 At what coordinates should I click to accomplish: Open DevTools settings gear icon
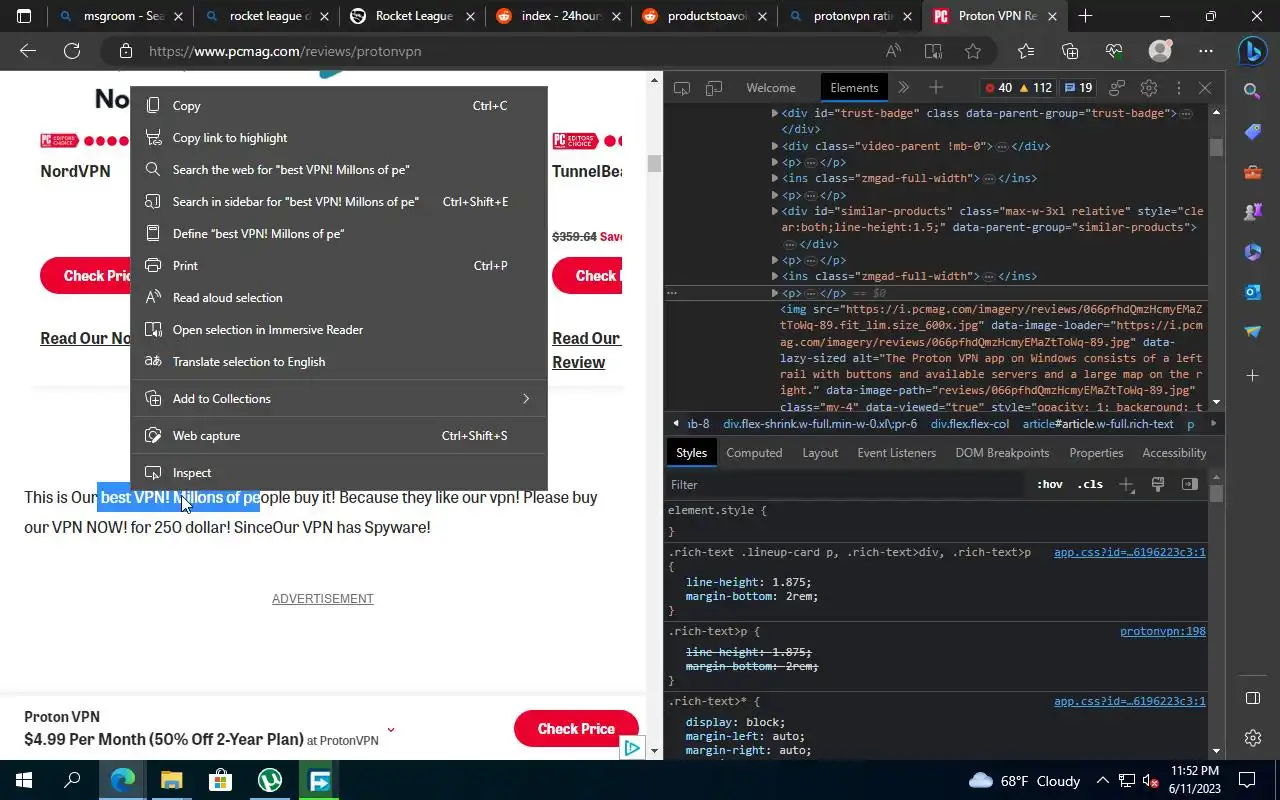tap(1149, 88)
